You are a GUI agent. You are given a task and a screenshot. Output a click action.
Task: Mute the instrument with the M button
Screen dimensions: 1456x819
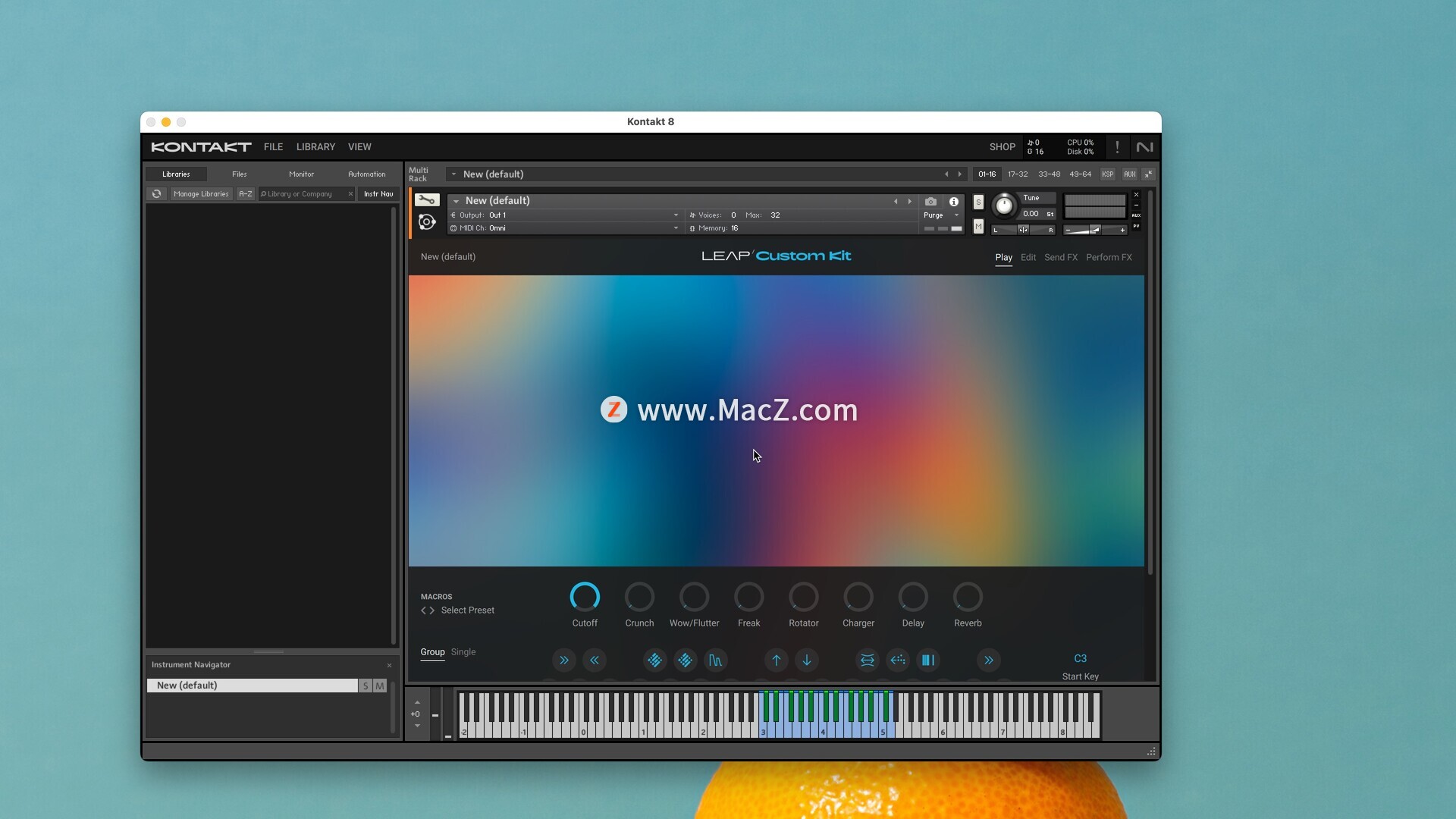(978, 227)
